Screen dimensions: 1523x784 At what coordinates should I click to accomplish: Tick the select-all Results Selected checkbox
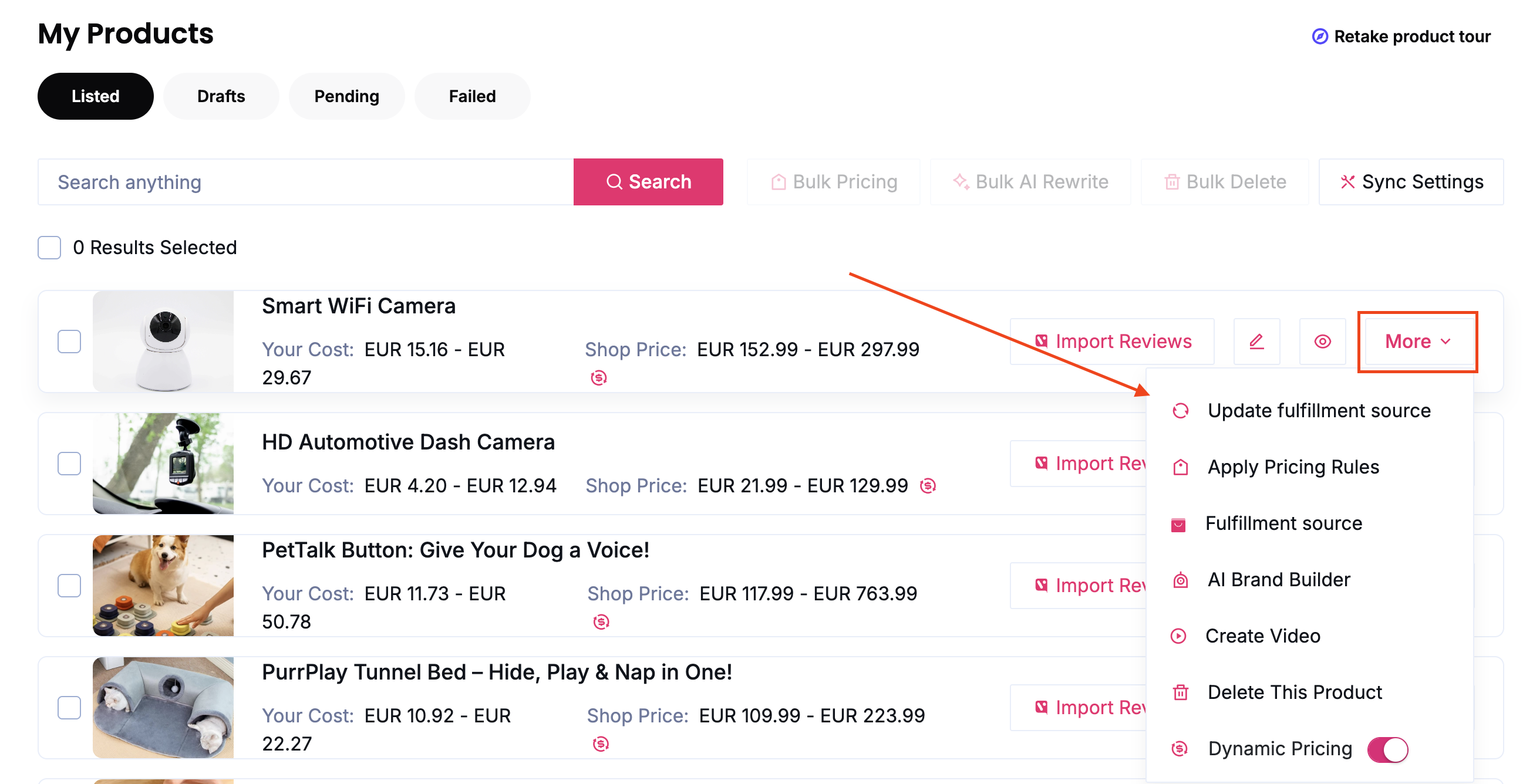[49, 247]
